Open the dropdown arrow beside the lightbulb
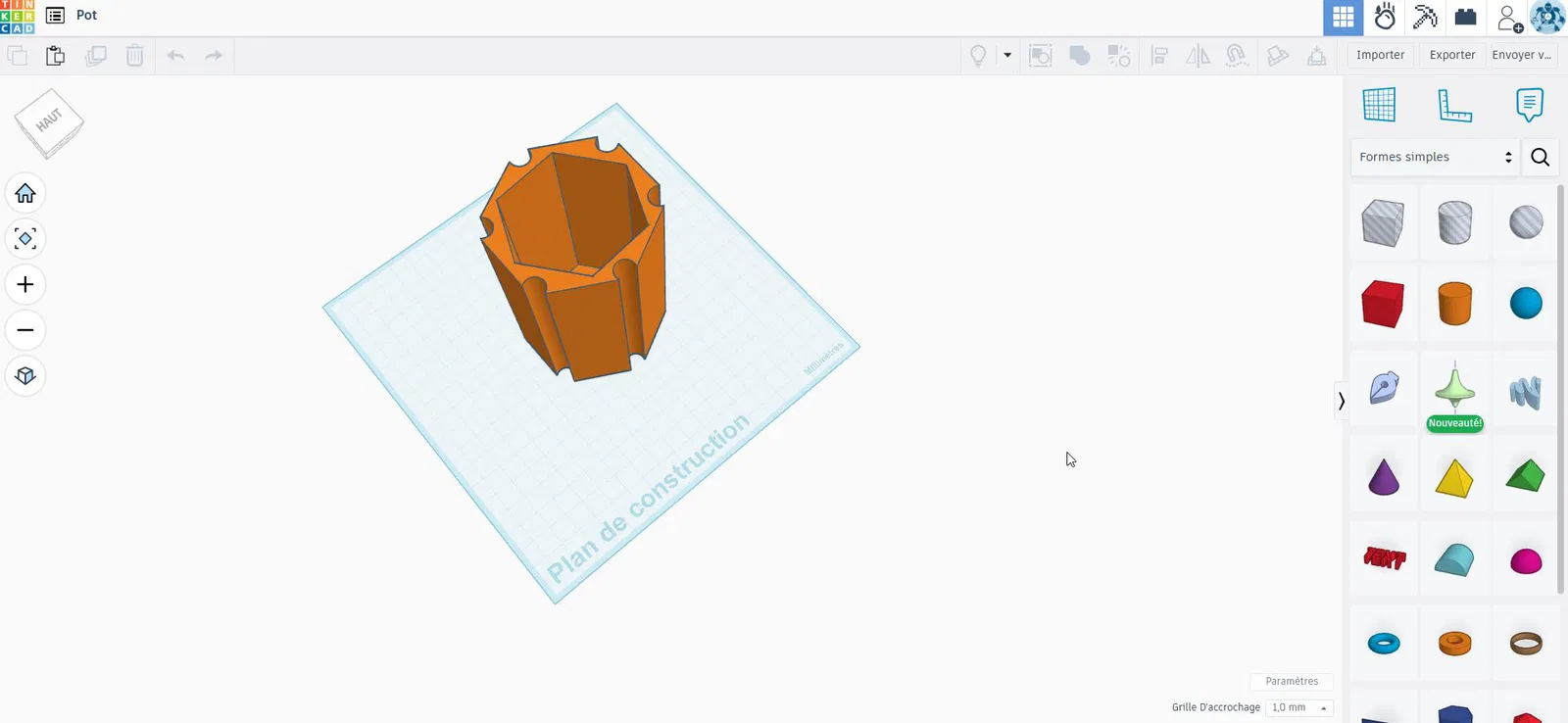 coord(1007,56)
